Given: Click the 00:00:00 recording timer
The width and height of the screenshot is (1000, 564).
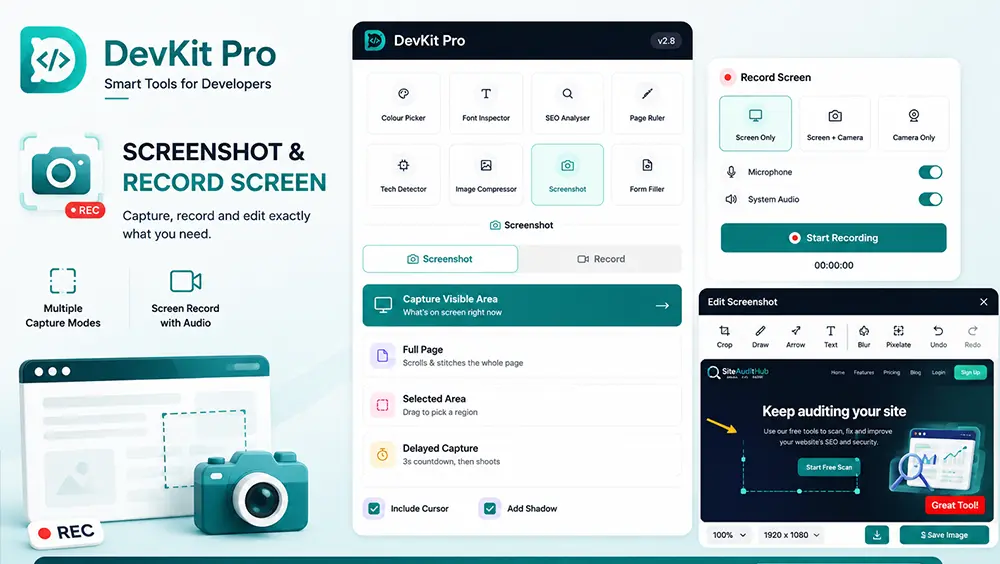Looking at the screenshot, I should [834, 265].
